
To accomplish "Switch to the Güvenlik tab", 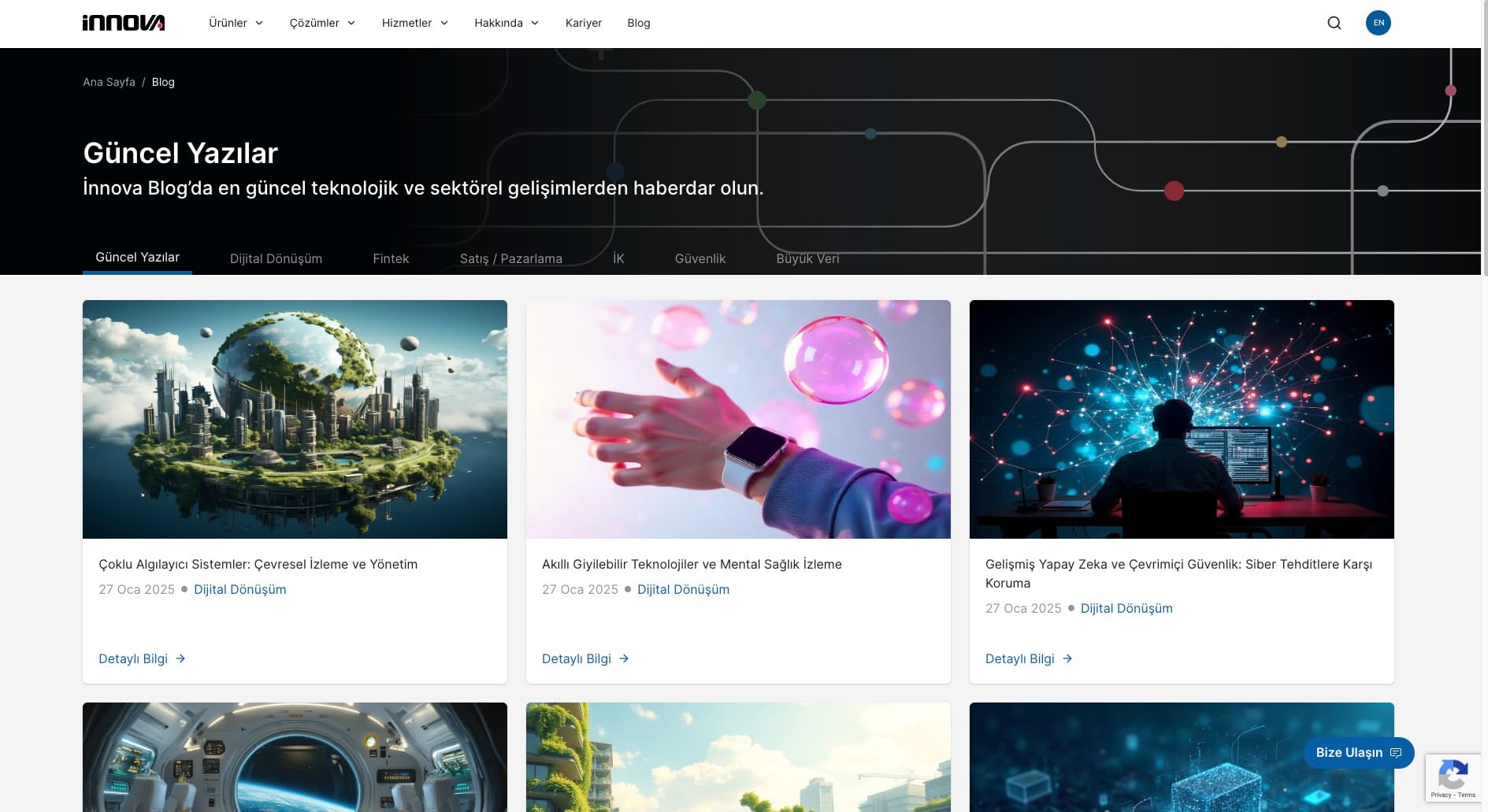I will (700, 258).
